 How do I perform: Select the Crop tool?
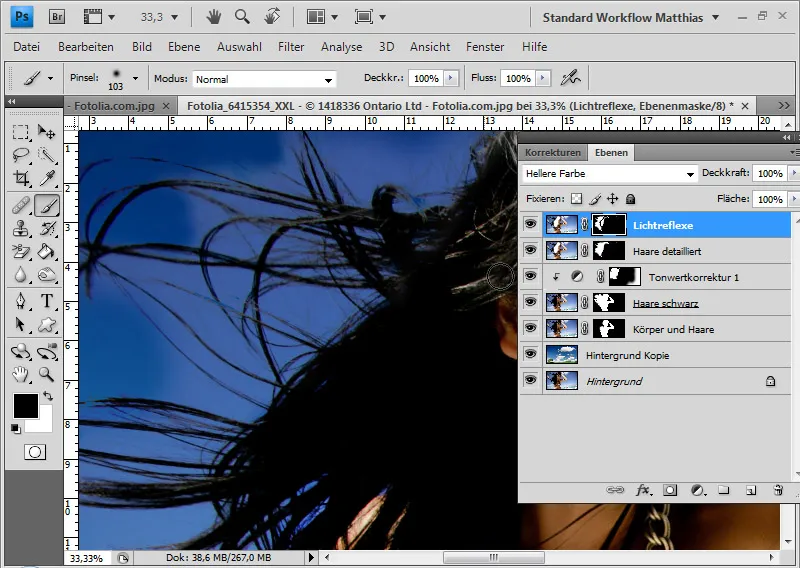point(20,178)
